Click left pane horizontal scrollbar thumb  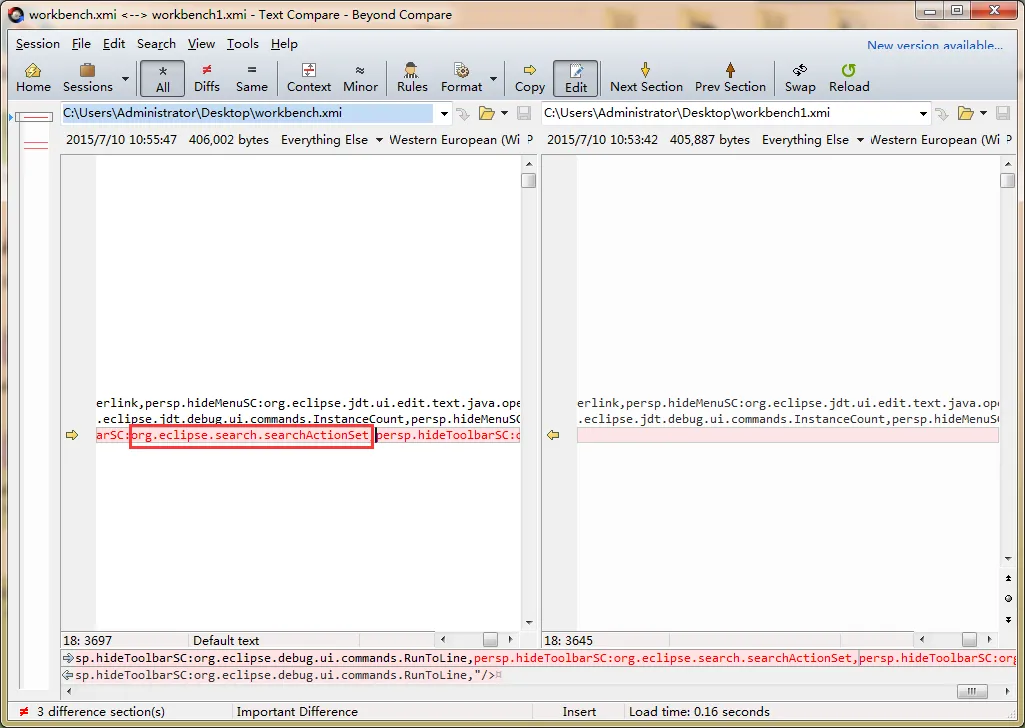tap(490, 640)
